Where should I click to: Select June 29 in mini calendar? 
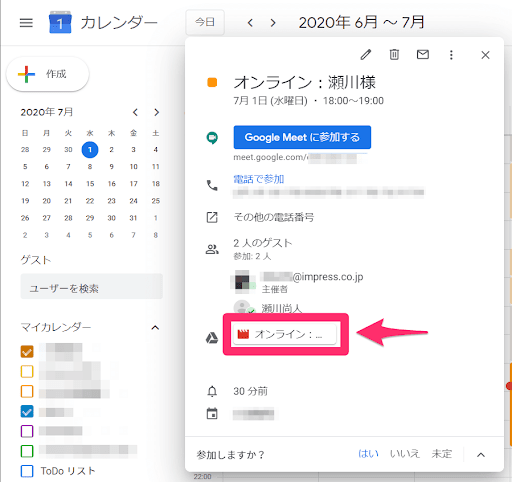pyautogui.click(x=47, y=150)
